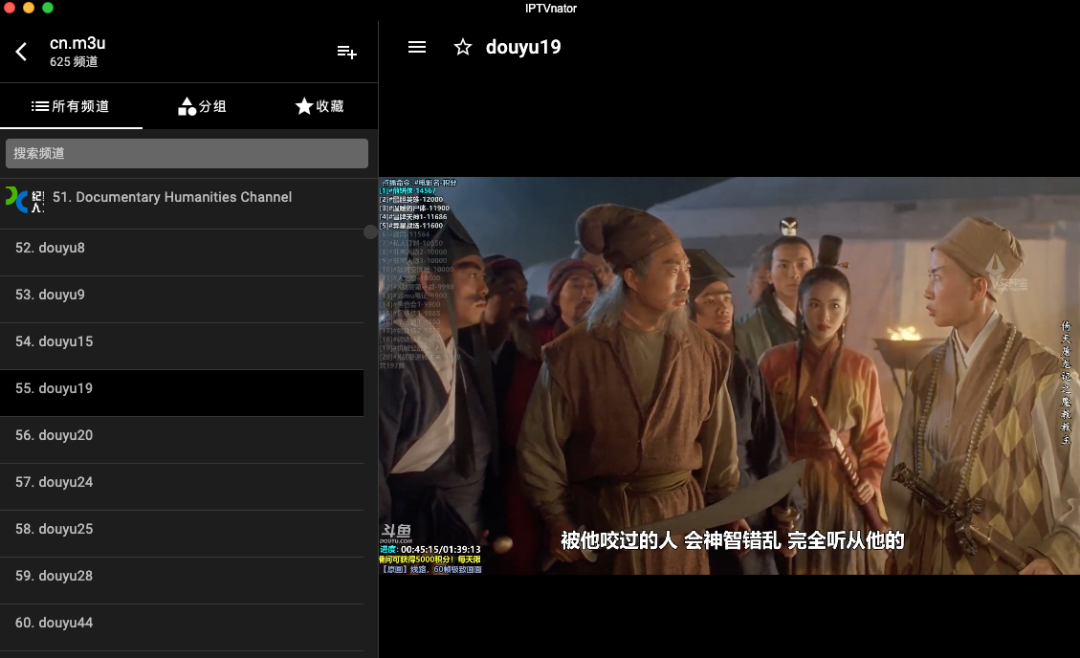Screen dimensions: 1080x658
Task: Choose channel 59. douyu28
Action: 66,576
